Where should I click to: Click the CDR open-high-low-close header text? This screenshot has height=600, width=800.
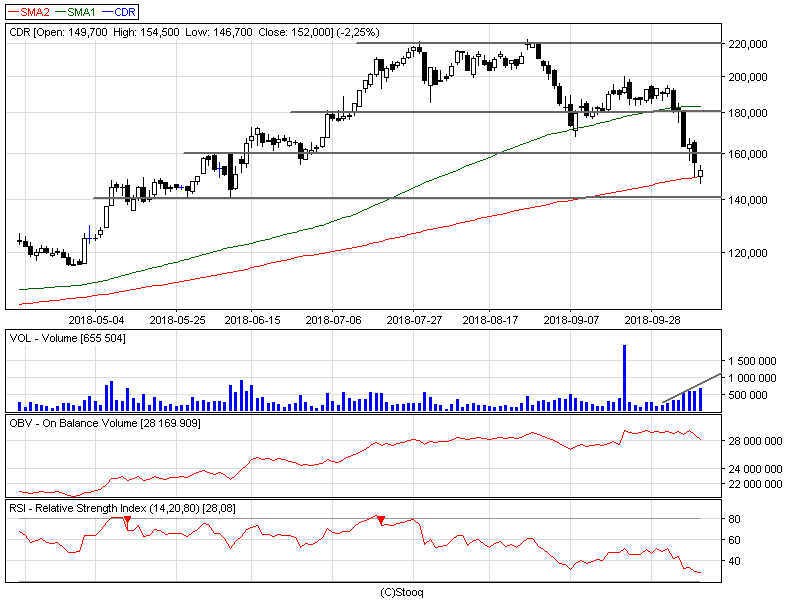(194, 32)
